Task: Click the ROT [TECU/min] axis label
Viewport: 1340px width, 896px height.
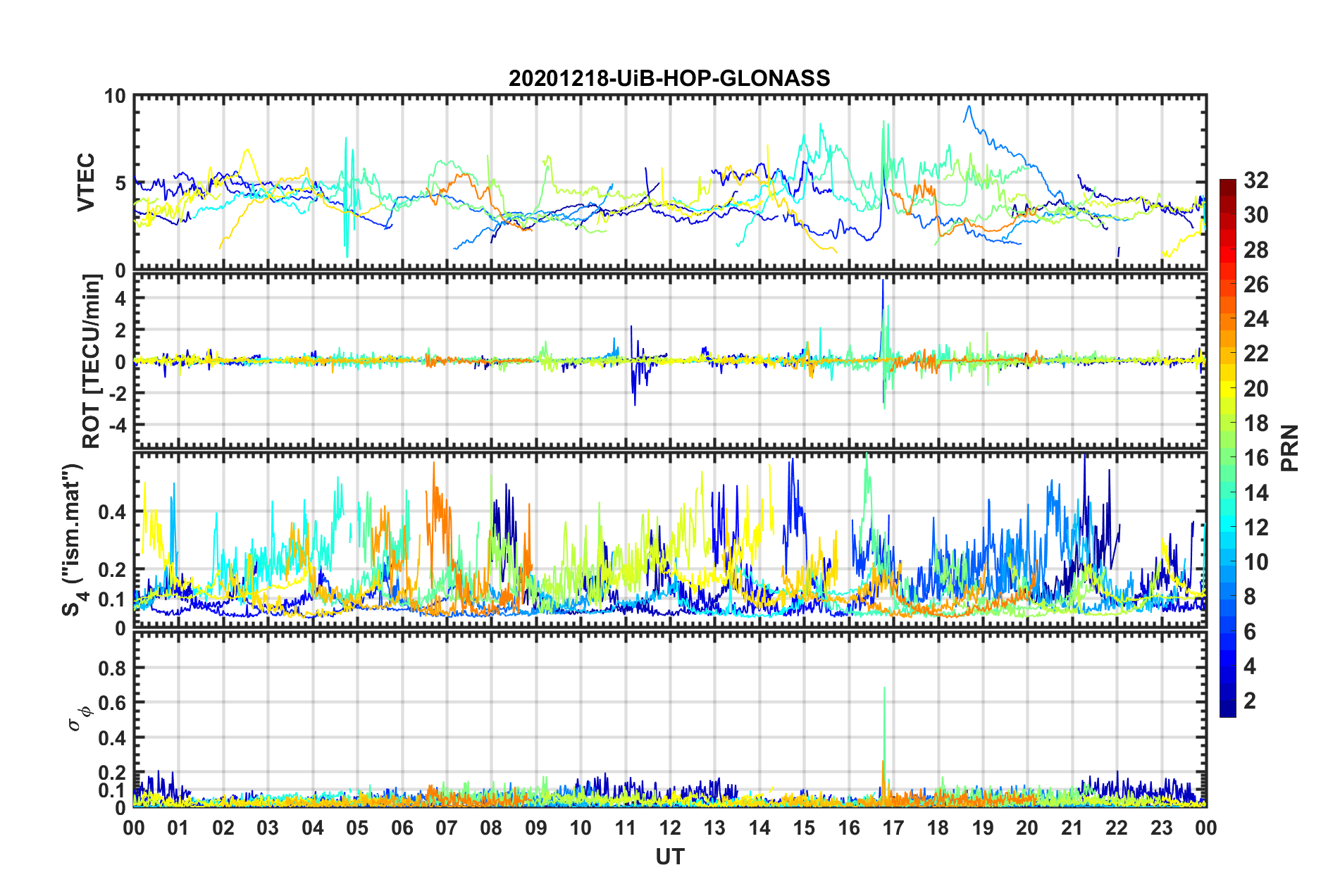Action: click(x=92, y=361)
